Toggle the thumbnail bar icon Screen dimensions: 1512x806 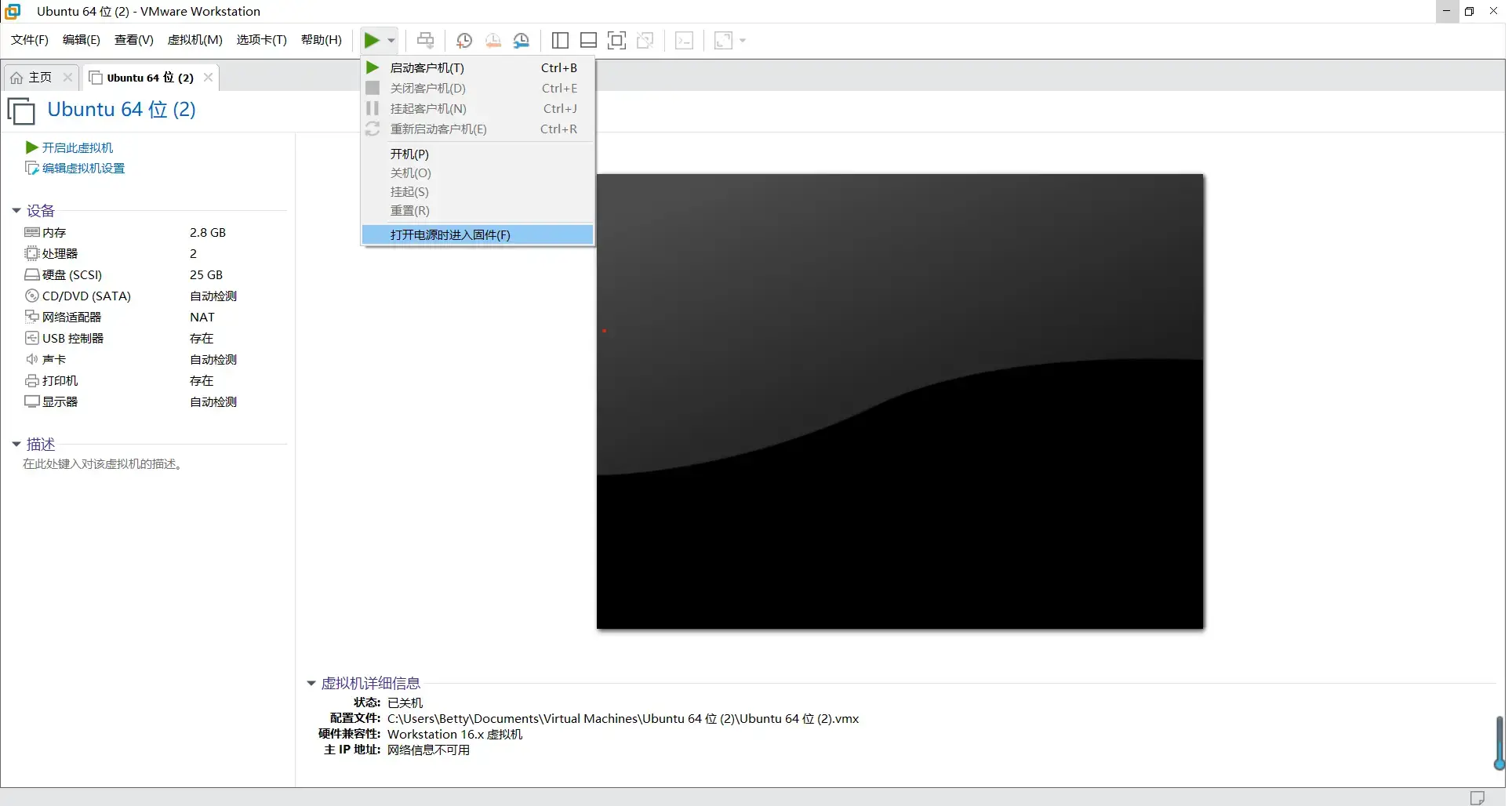click(x=588, y=41)
